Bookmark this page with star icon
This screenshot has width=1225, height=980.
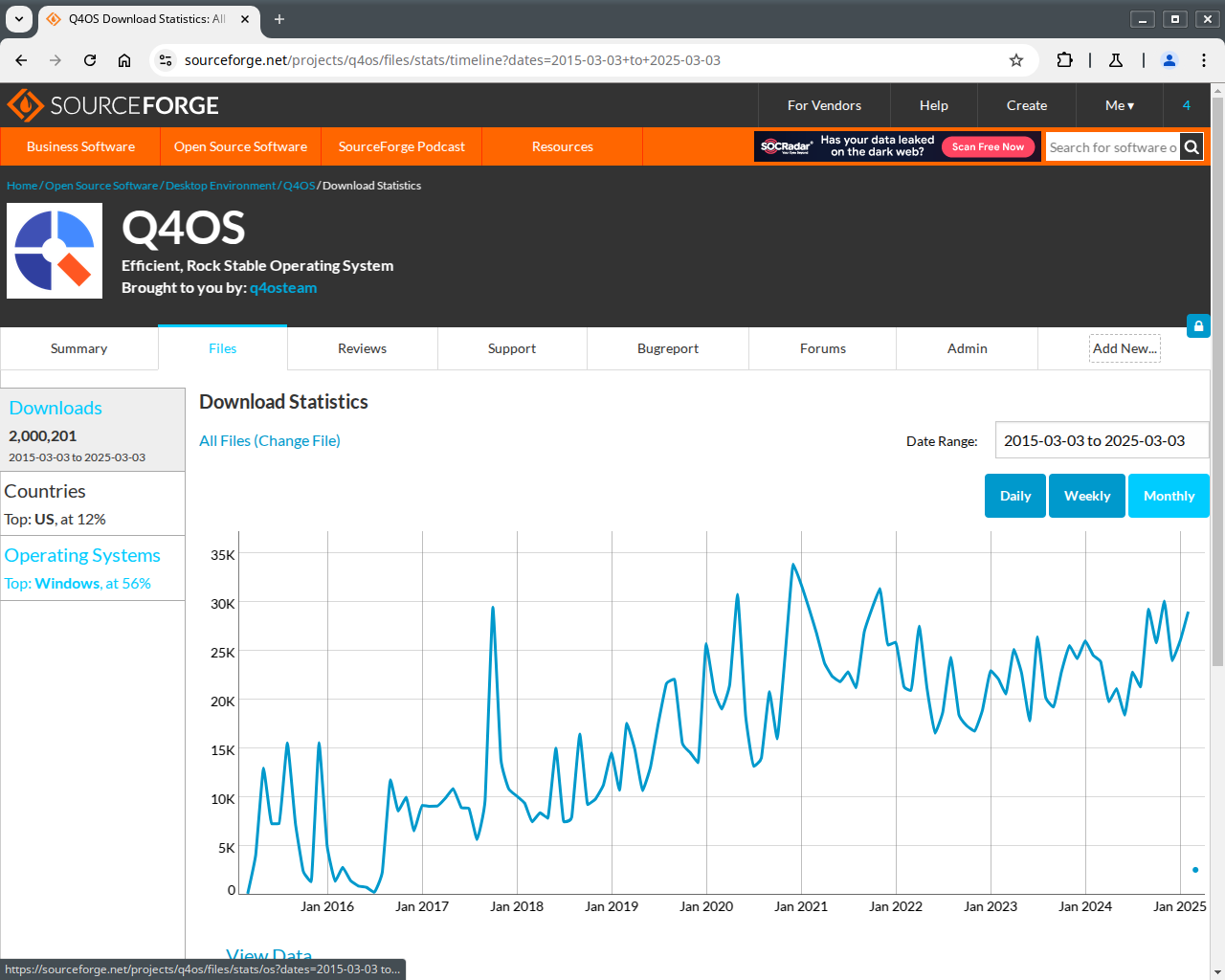pos(1016,60)
